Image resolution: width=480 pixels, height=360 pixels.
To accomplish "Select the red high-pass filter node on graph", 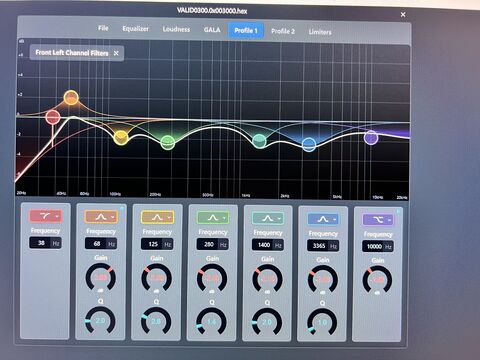I will (x=53, y=117).
